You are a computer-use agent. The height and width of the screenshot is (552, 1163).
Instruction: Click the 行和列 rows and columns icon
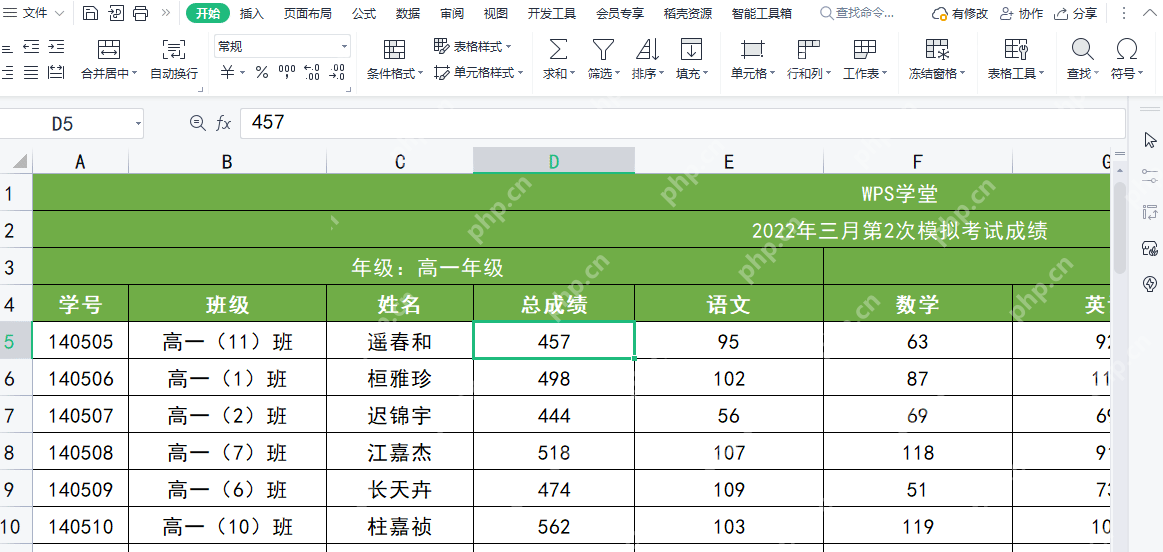[x=808, y=50]
